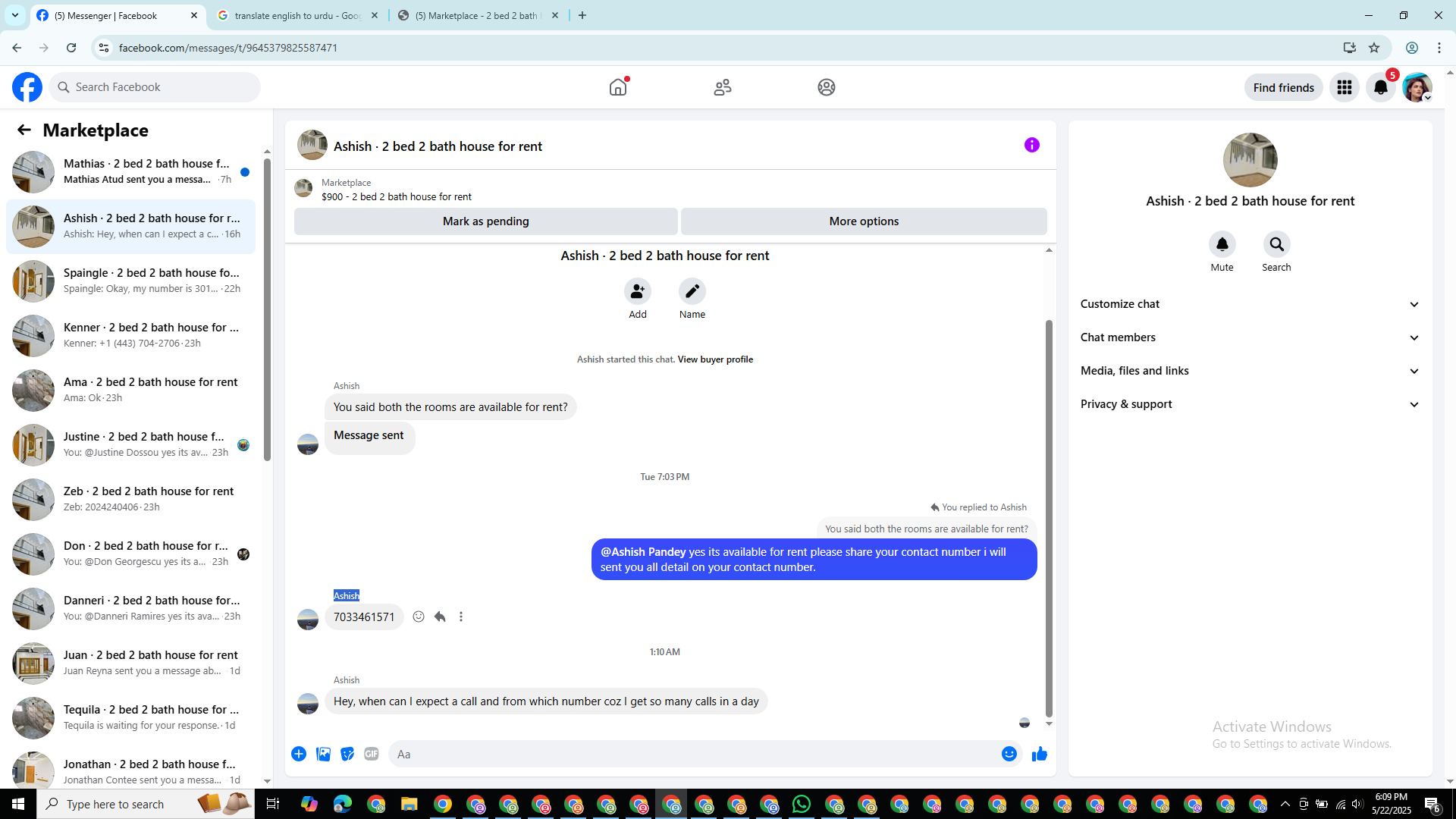Choose a sticker in composer
The height and width of the screenshot is (819, 1456).
(347, 754)
